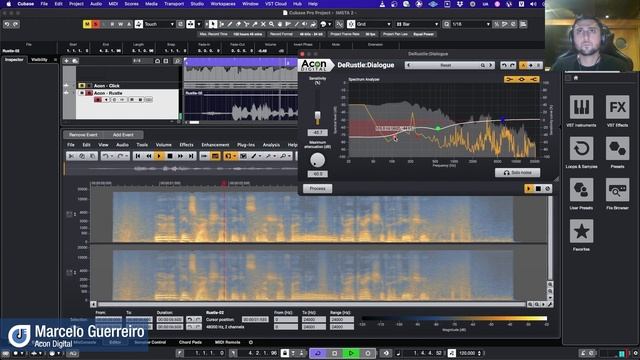Go to the previous preset arrow in DeRustle
The width and height of the screenshot is (640, 360).
[409, 65]
